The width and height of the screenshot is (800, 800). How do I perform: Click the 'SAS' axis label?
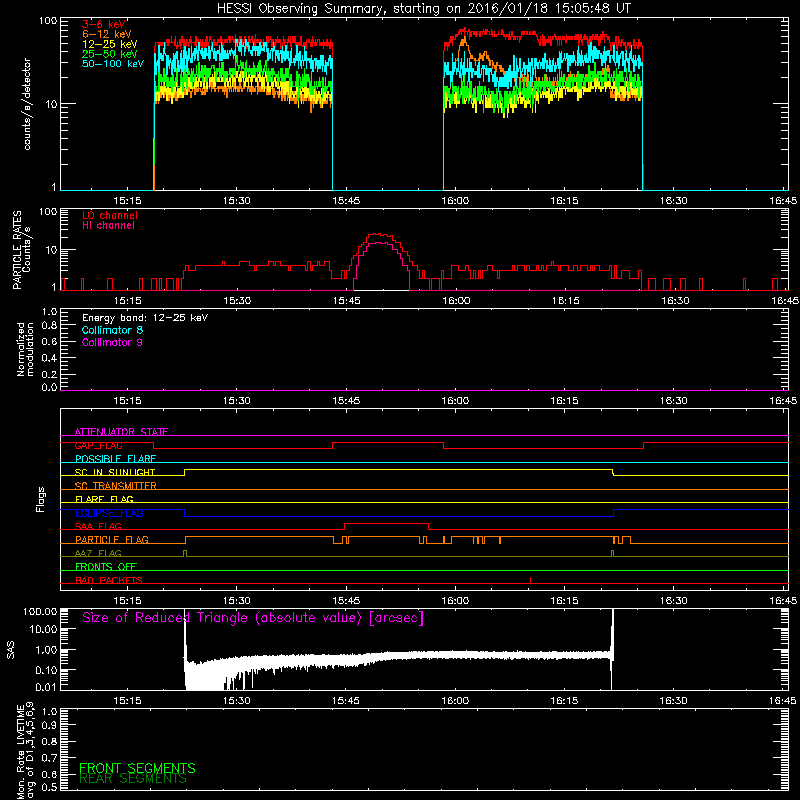point(11,650)
